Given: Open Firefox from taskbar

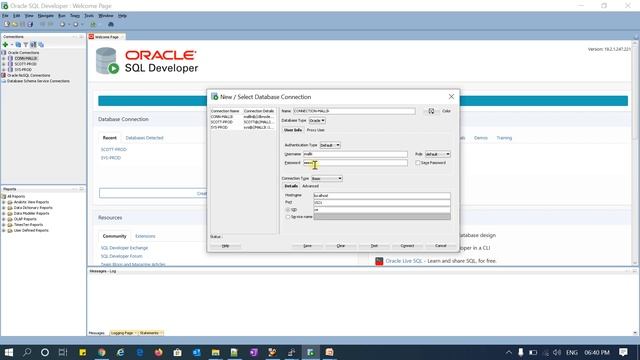Looking at the screenshot, I should click(158, 352).
